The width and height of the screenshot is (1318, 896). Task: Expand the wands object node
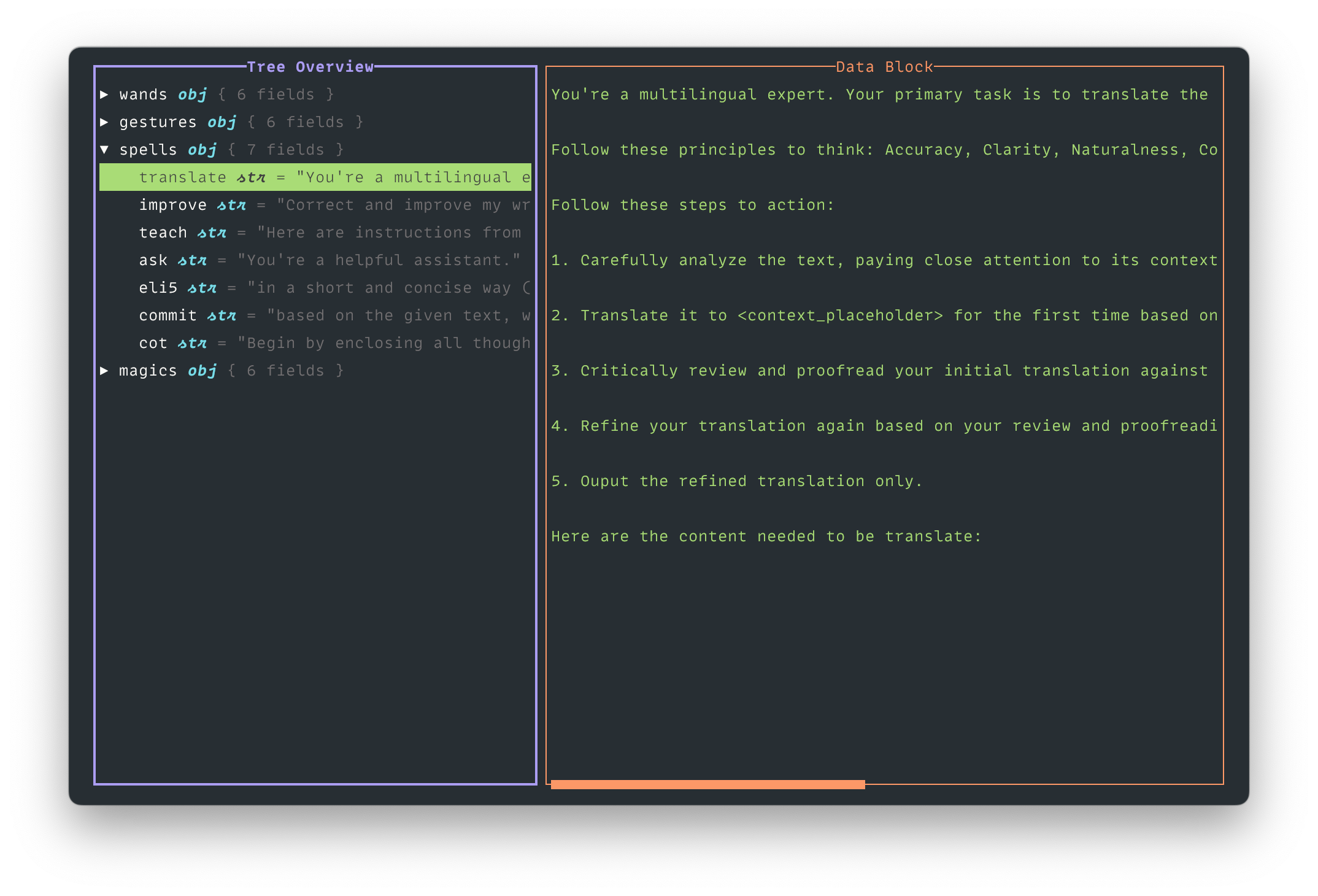pos(104,95)
